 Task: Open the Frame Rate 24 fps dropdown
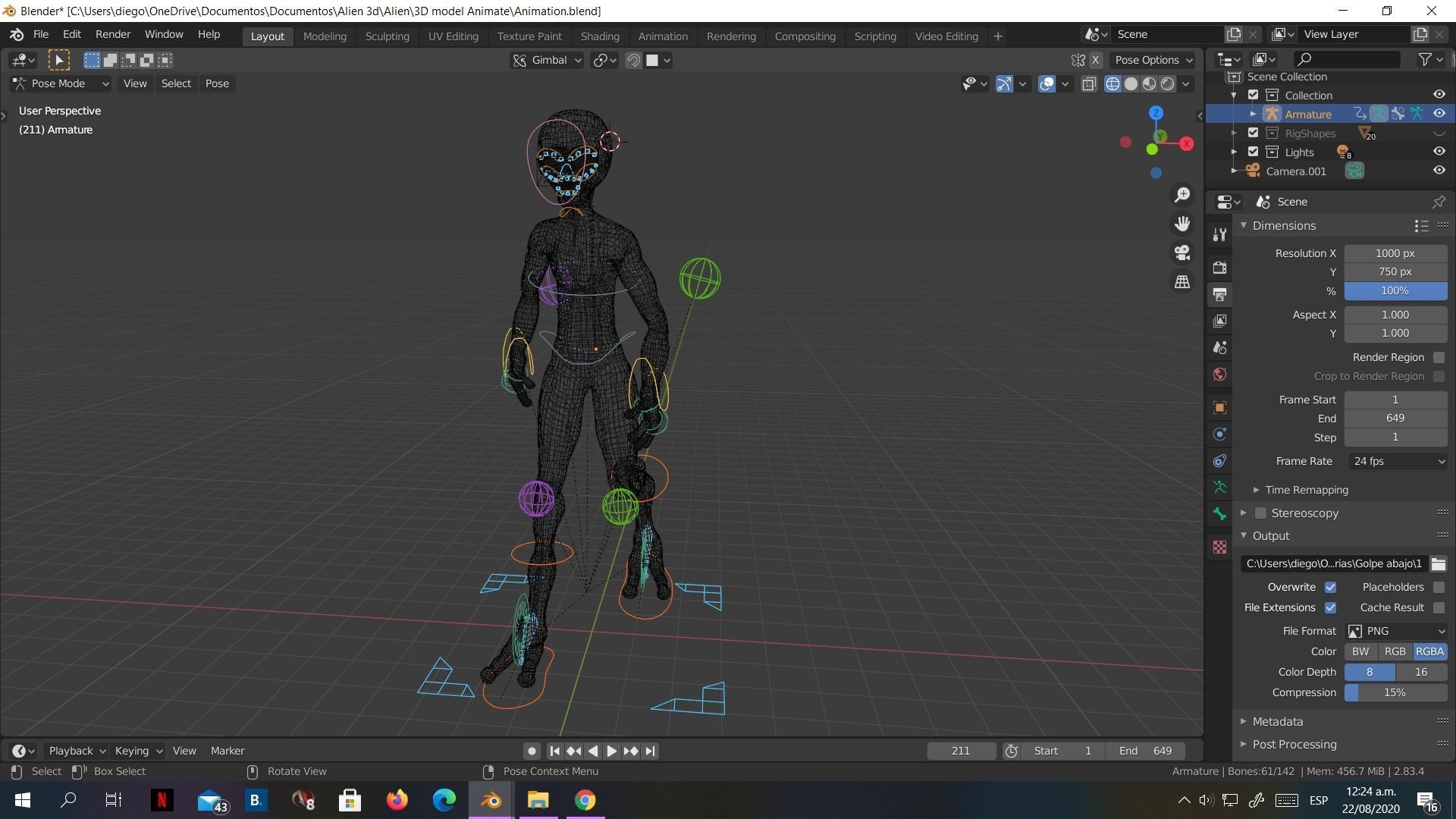1396,461
